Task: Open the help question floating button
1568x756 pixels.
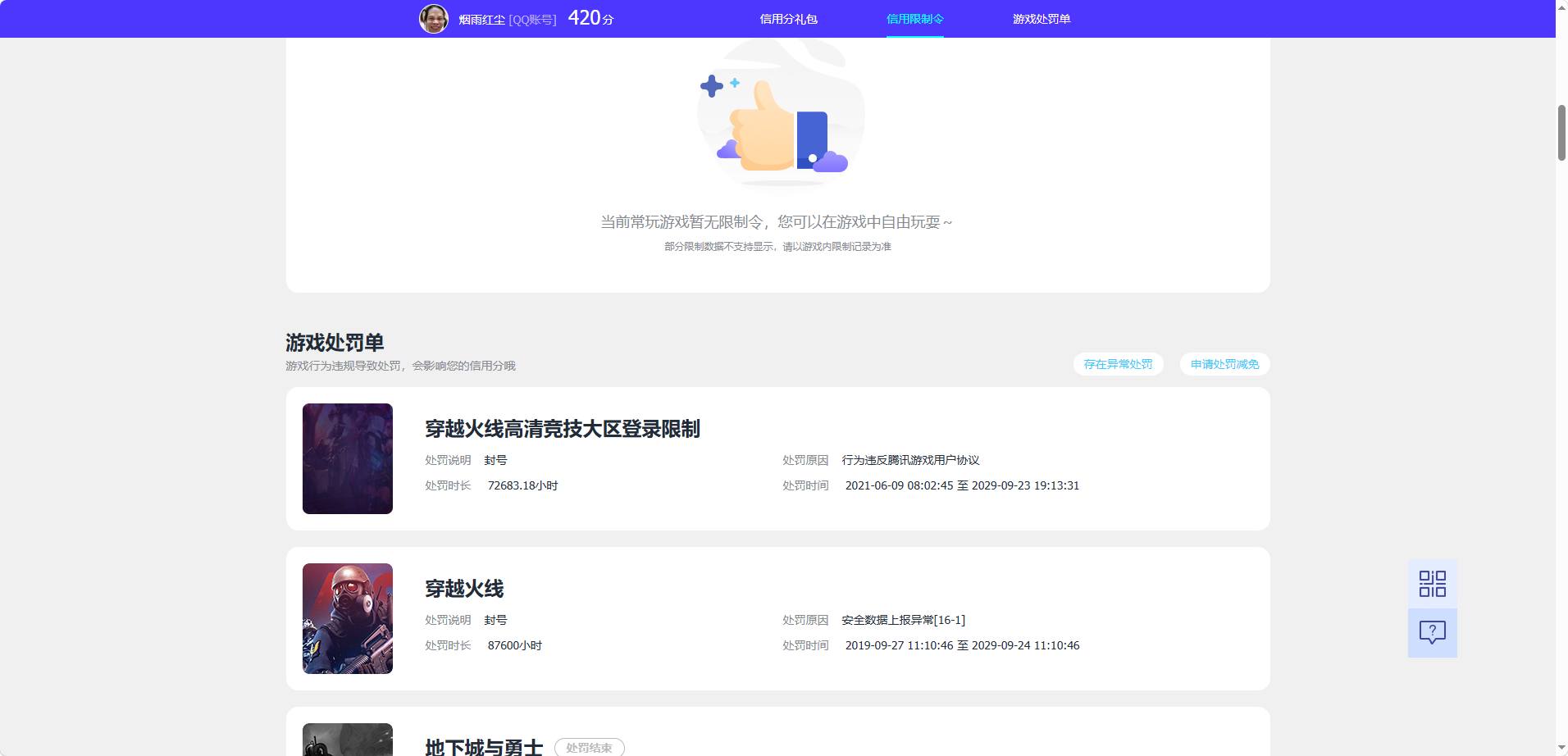Action: (1432, 632)
